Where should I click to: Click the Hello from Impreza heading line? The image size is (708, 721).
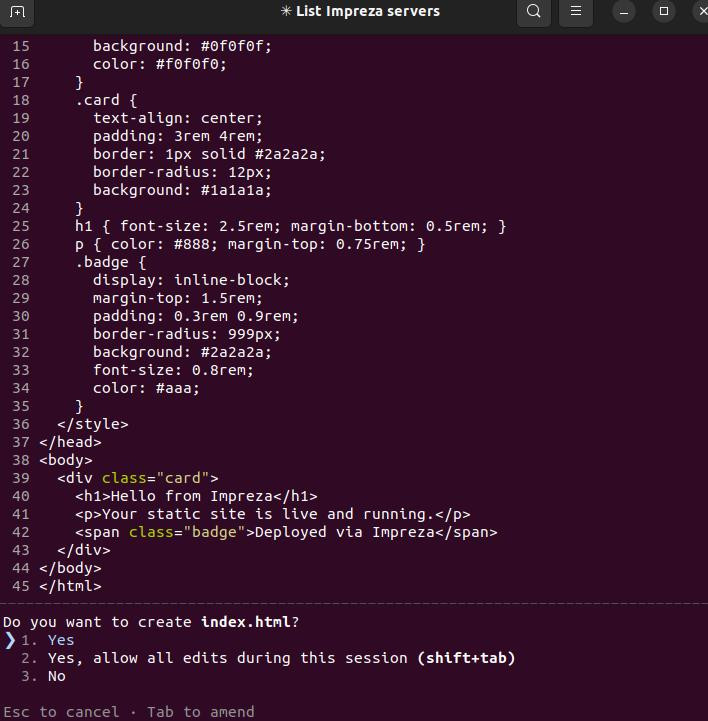[196, 496]
